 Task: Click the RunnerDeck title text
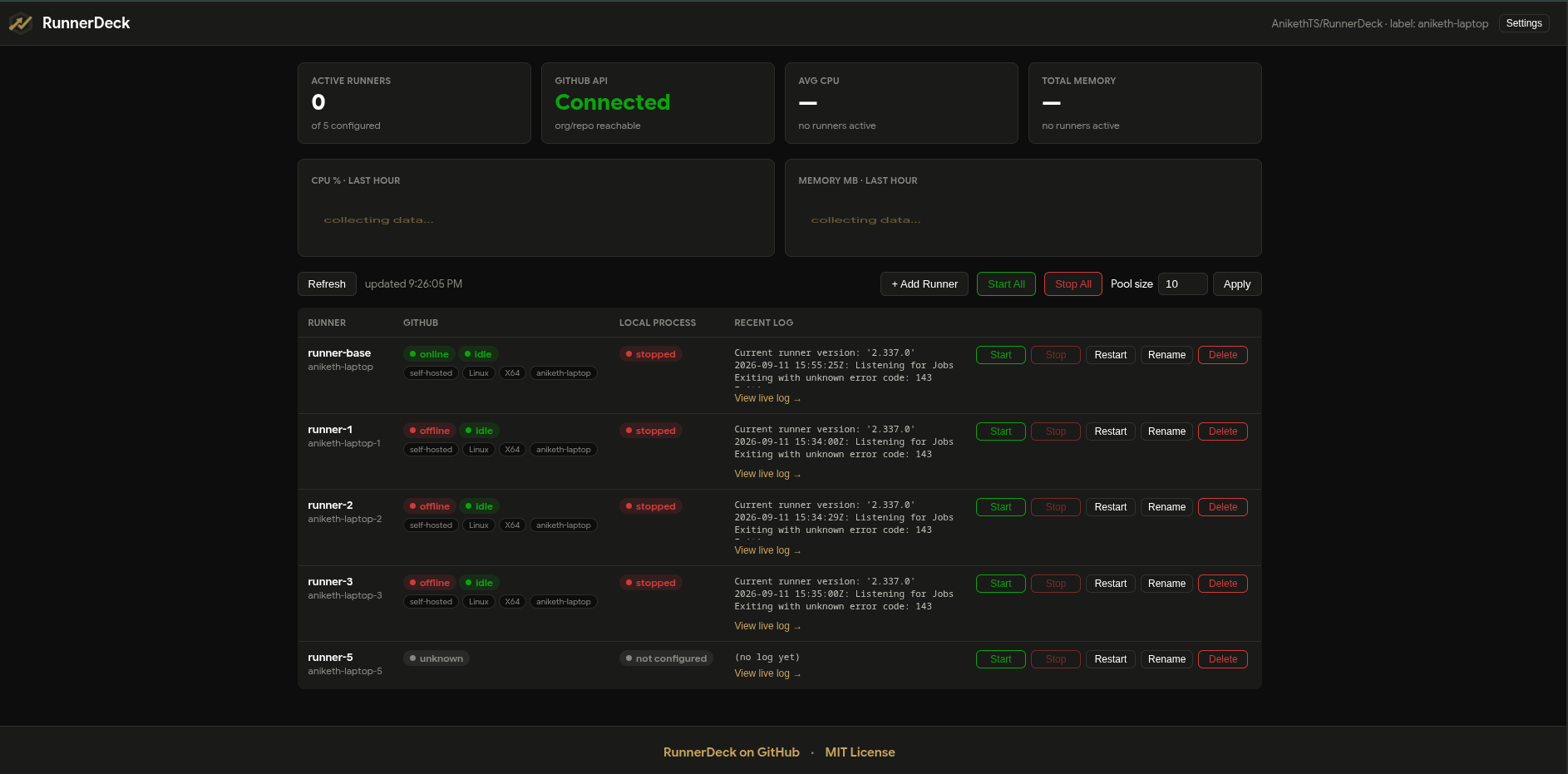86,23
